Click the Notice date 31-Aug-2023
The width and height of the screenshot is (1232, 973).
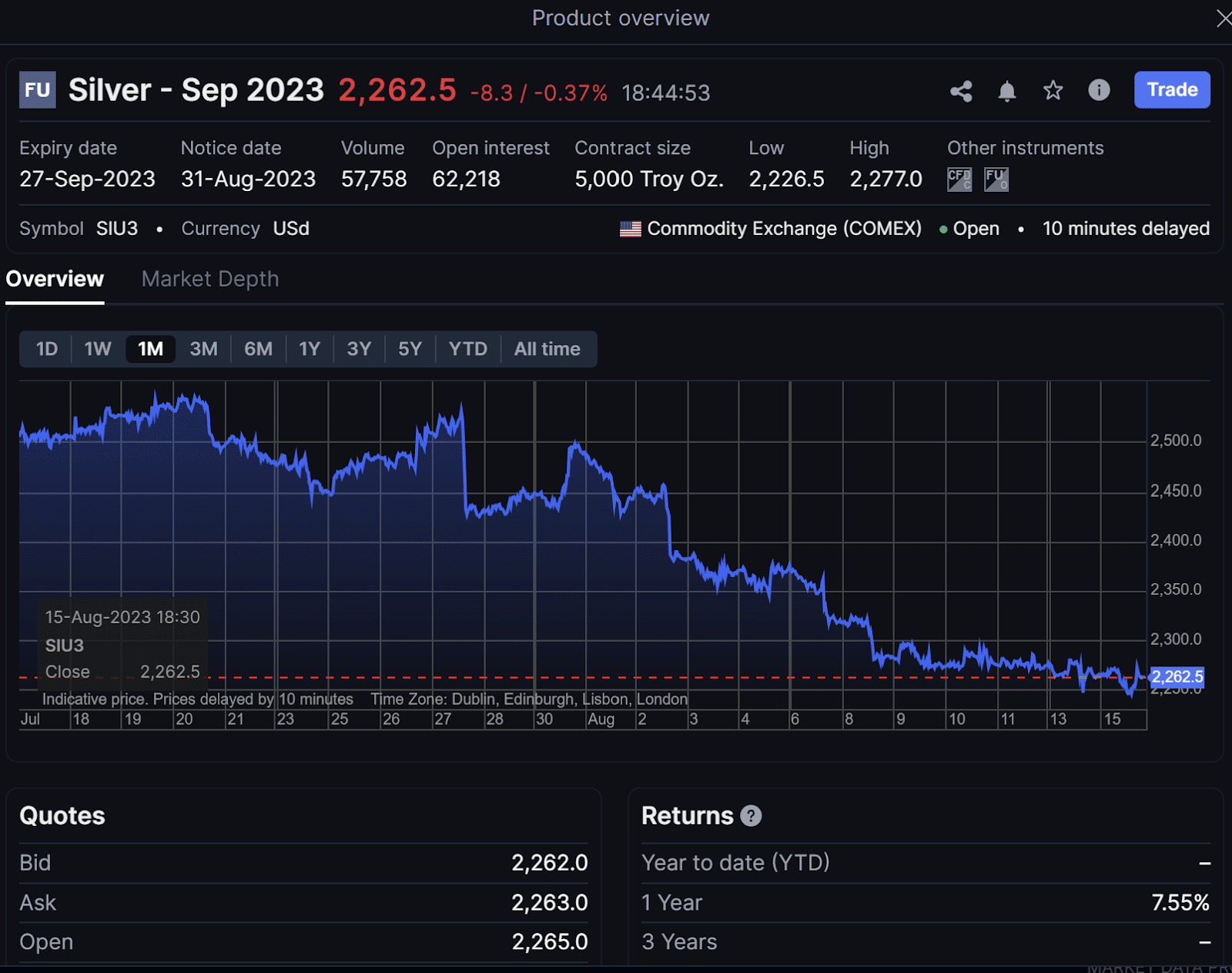point(248,179)
